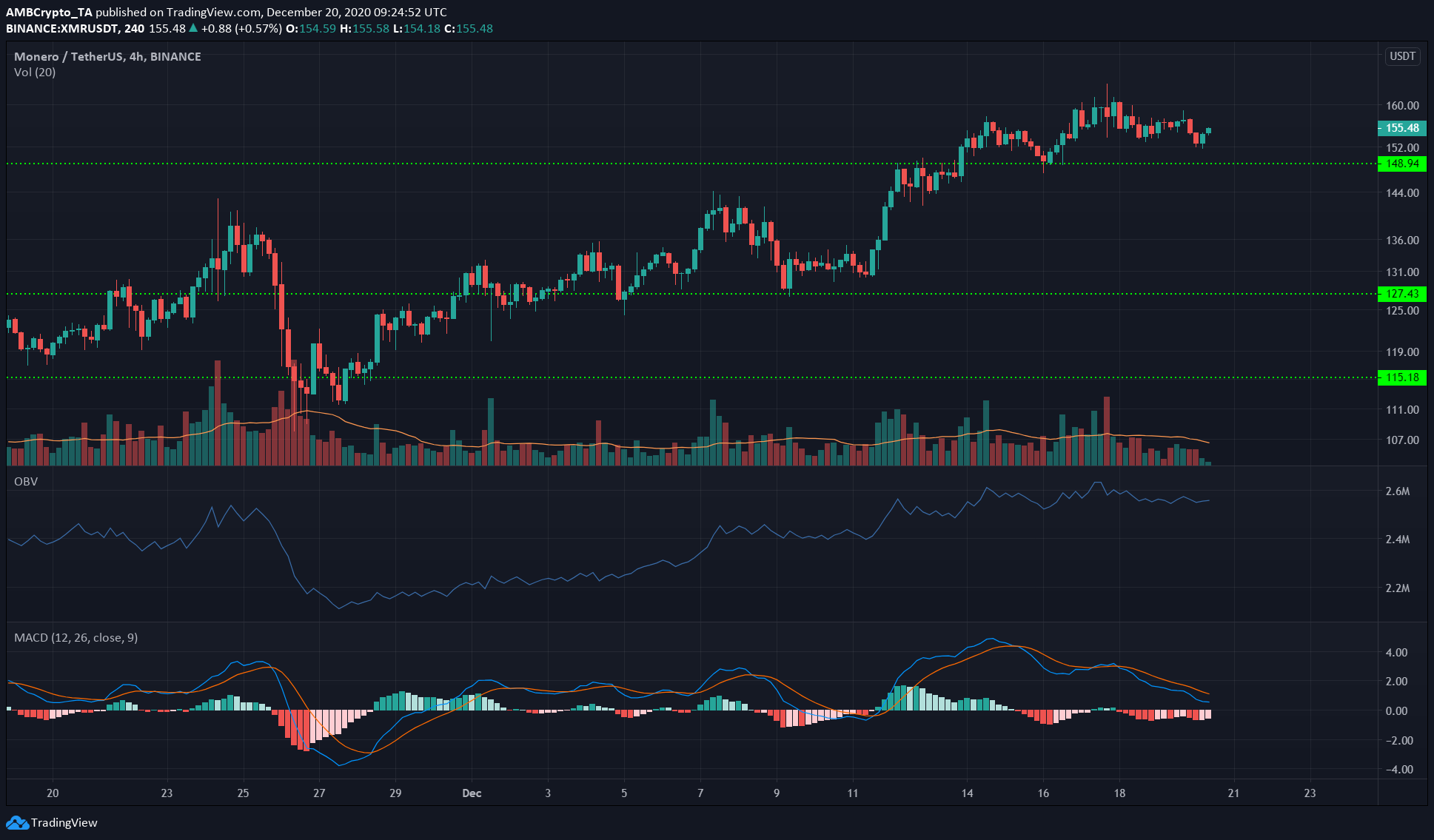Click the Vol (20) indicator label
Screen dimensions: 1434x840
pyautogui.click(x=35, y=73)
